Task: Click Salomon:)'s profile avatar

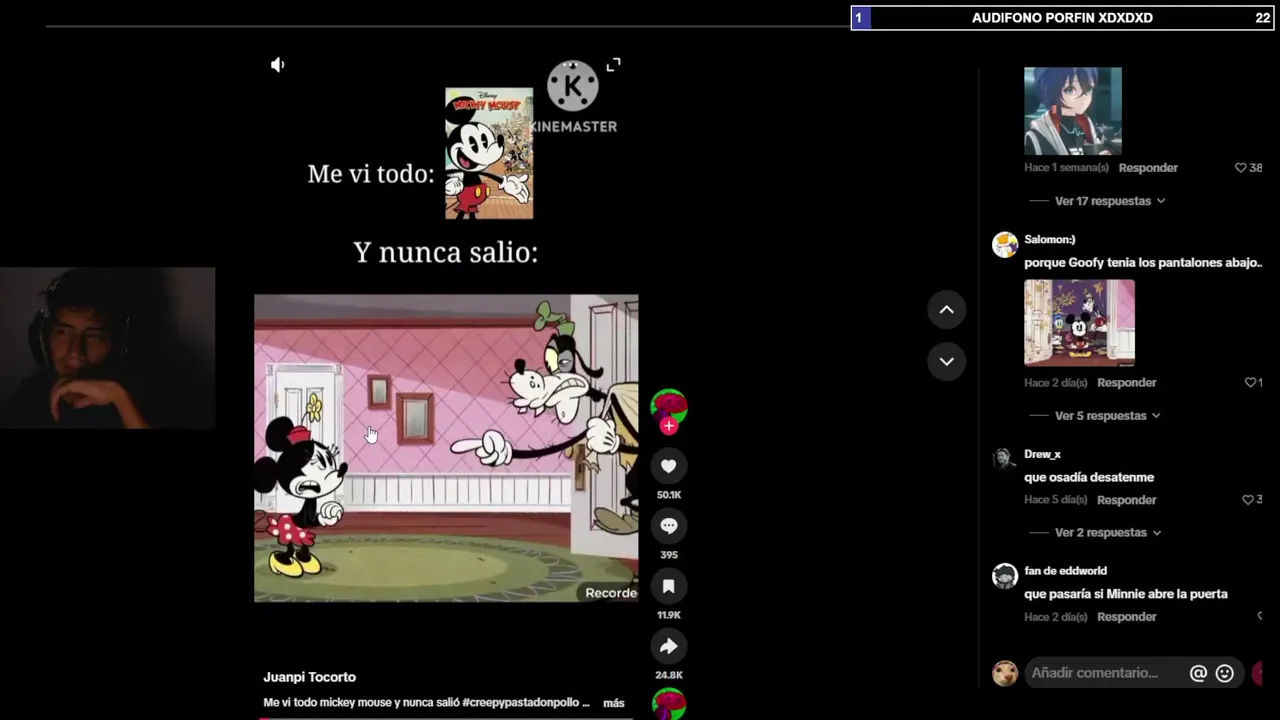Action: 1005,245
